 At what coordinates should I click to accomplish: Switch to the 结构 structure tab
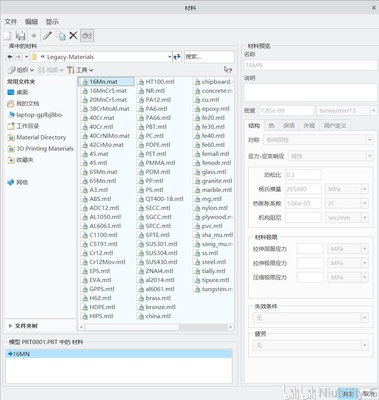click(x=254, y=125)
